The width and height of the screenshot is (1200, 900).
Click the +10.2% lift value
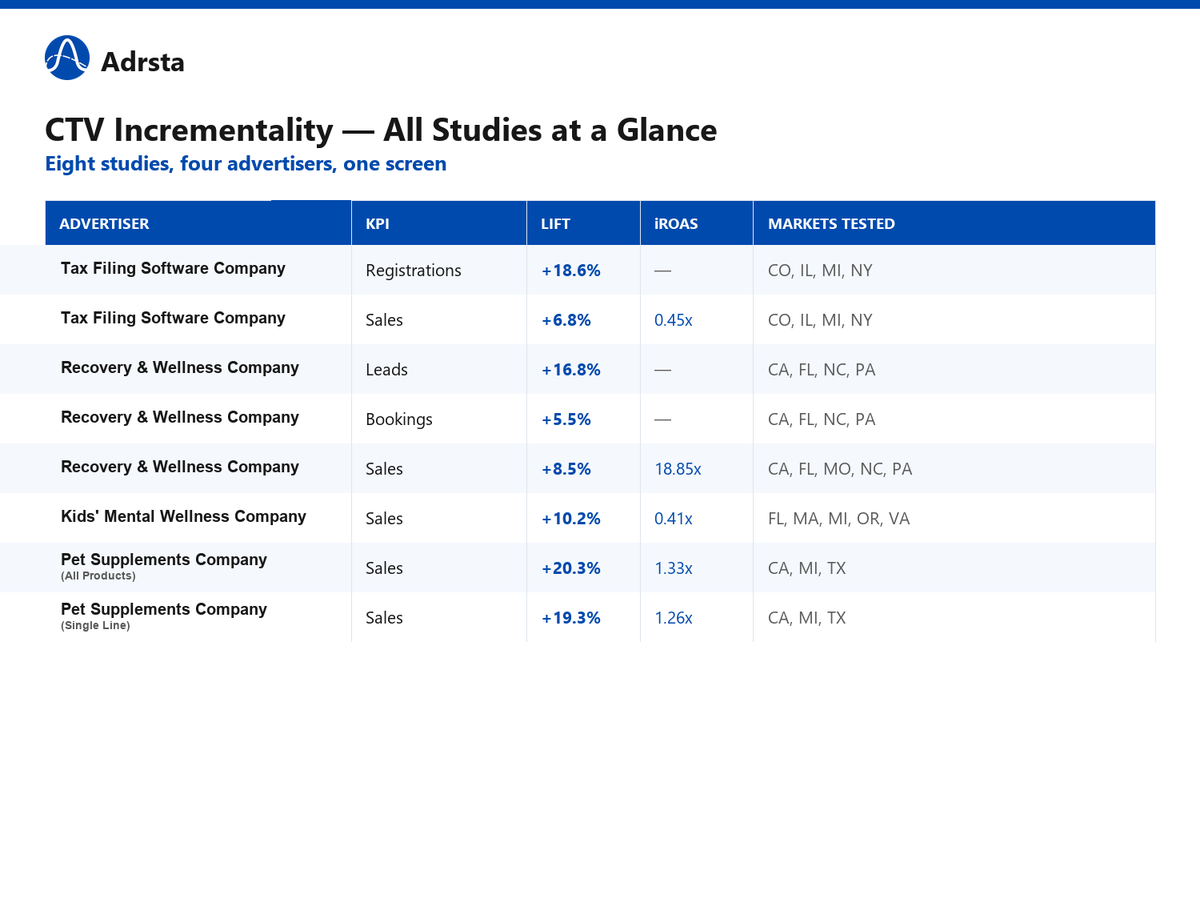[x=571, y=518]
